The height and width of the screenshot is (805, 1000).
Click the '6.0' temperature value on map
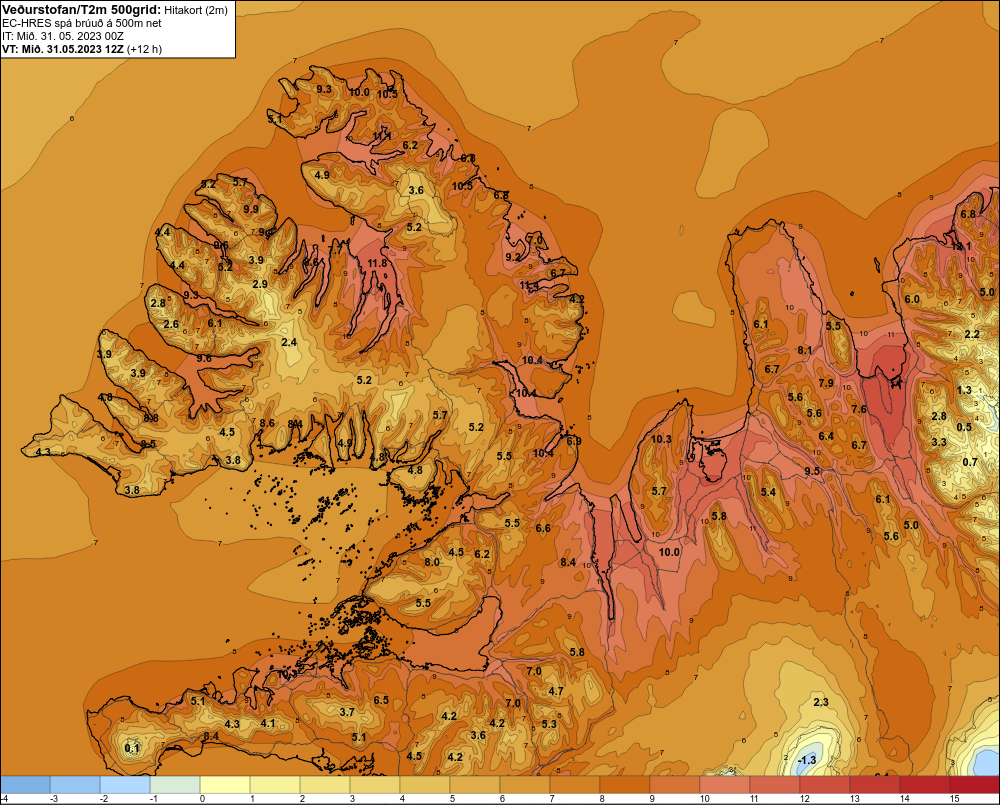912,299
